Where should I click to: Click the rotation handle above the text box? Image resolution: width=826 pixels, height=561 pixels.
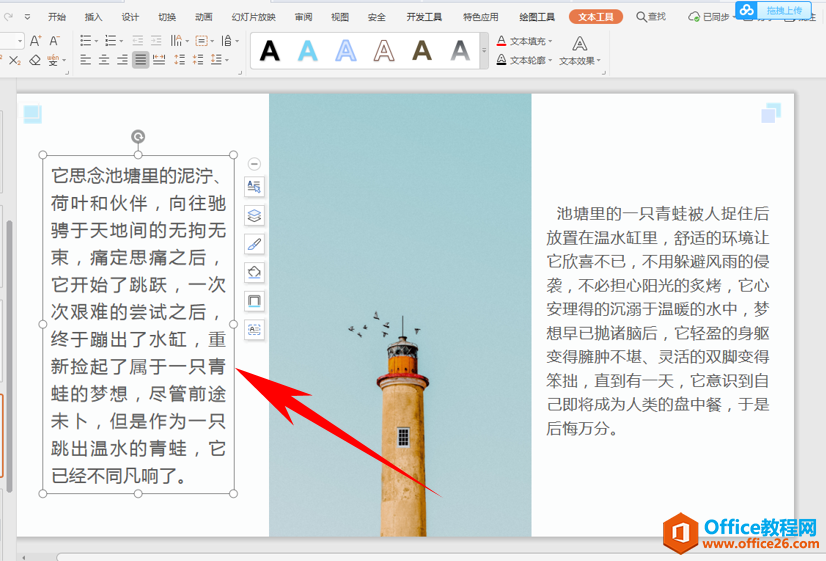[x=138, y=136]
